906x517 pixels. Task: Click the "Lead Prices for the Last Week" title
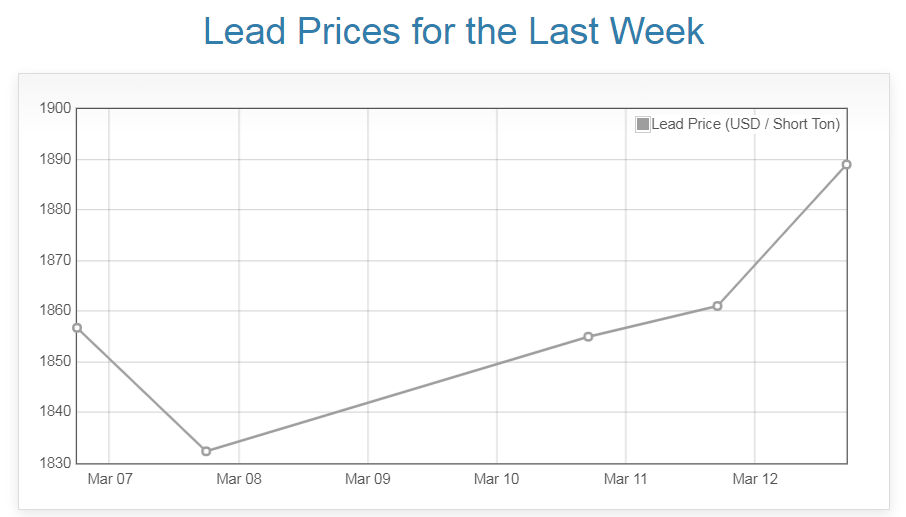[453, 31]
